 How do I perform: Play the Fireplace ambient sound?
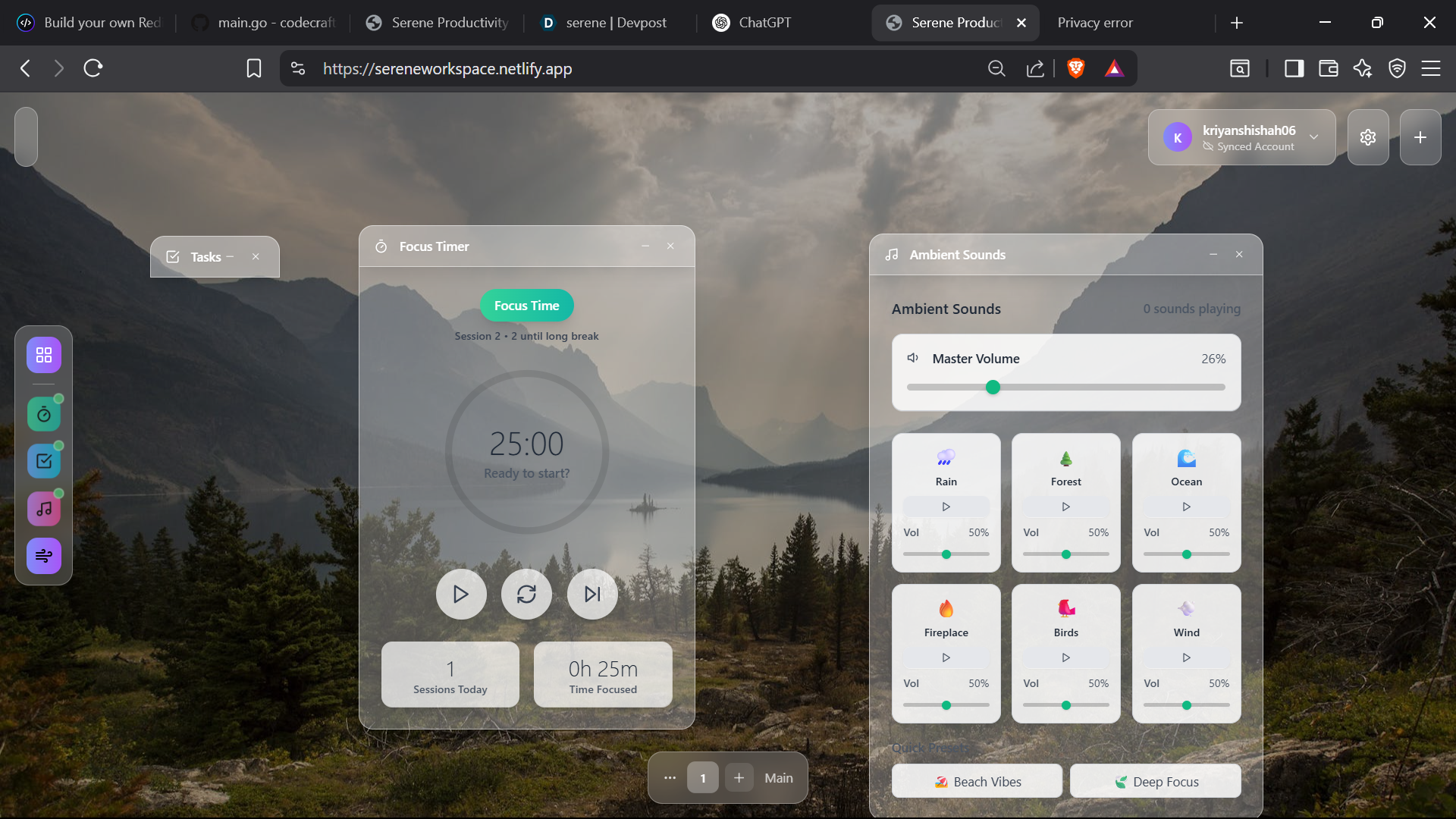pos(946,657)
